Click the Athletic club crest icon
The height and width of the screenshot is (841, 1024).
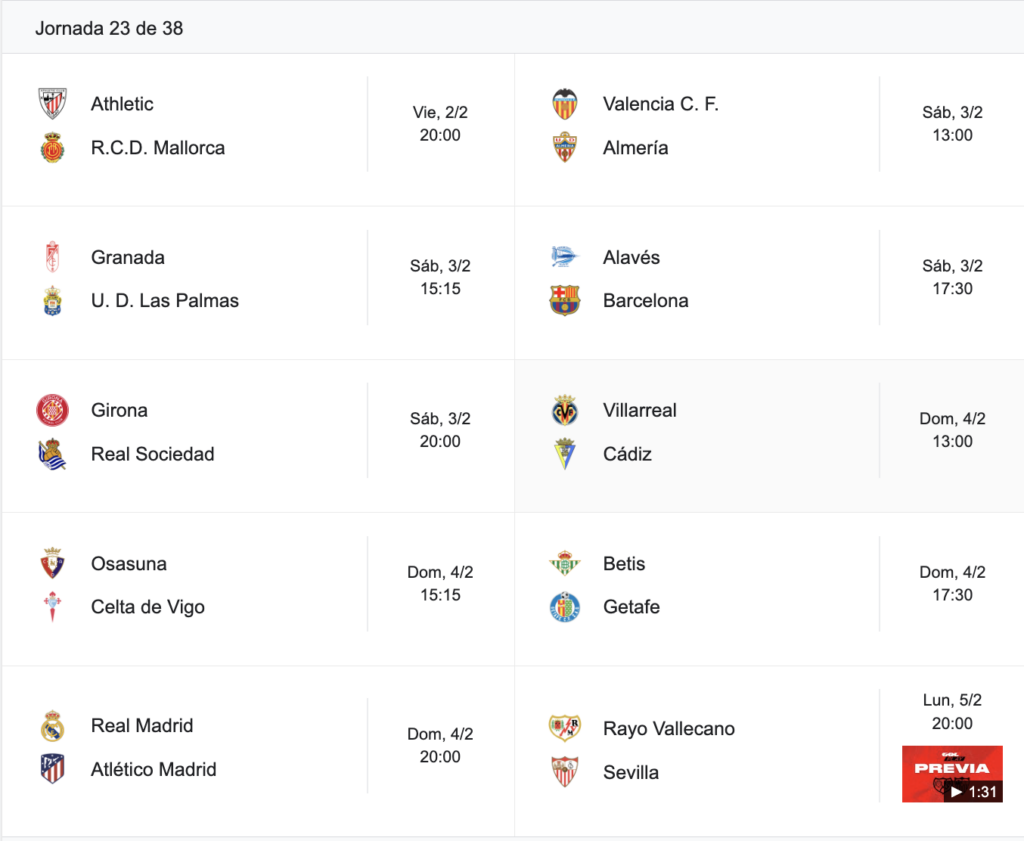[52, 103]
